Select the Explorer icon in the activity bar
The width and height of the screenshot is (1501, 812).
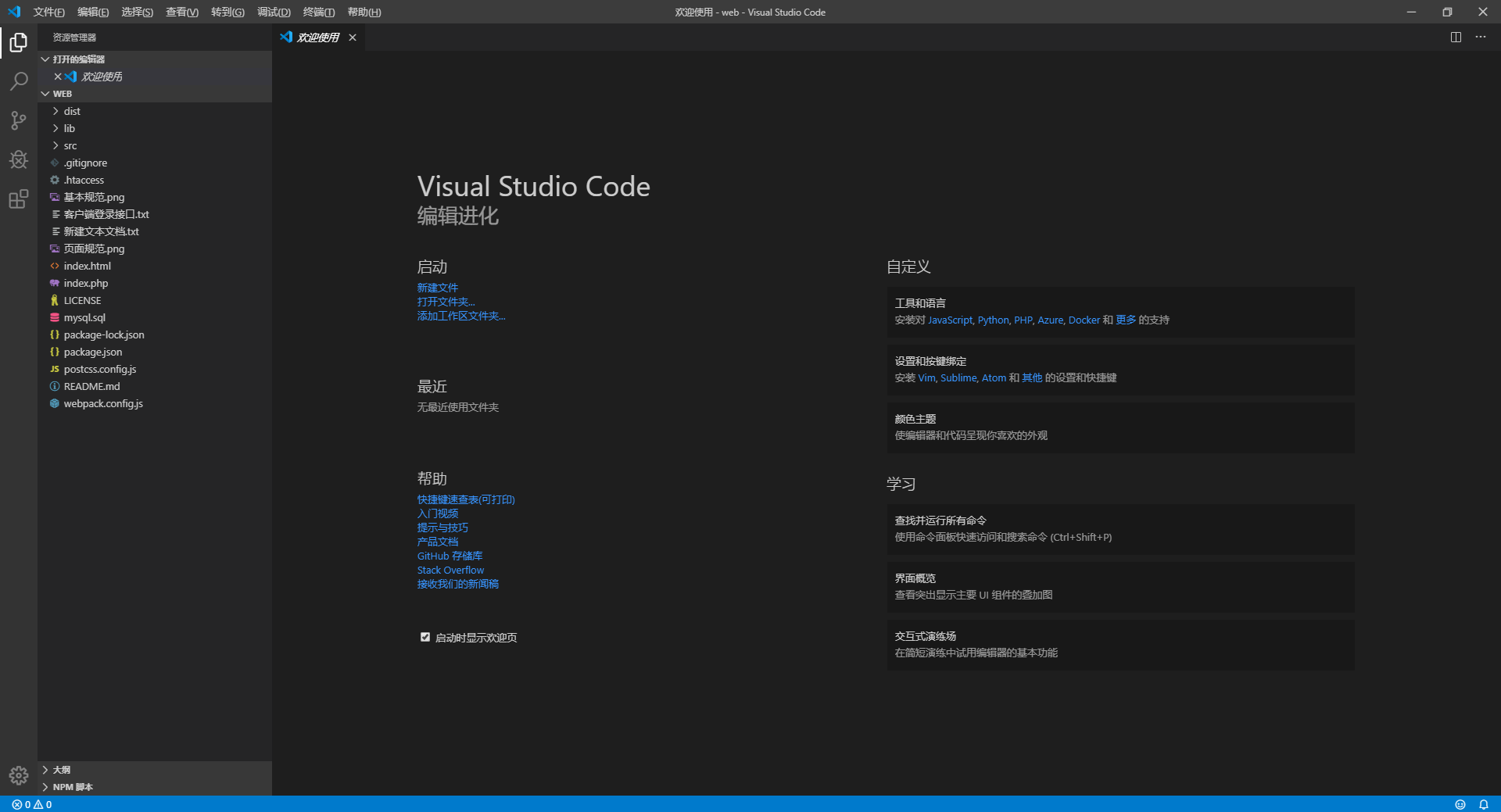(18, 42)
